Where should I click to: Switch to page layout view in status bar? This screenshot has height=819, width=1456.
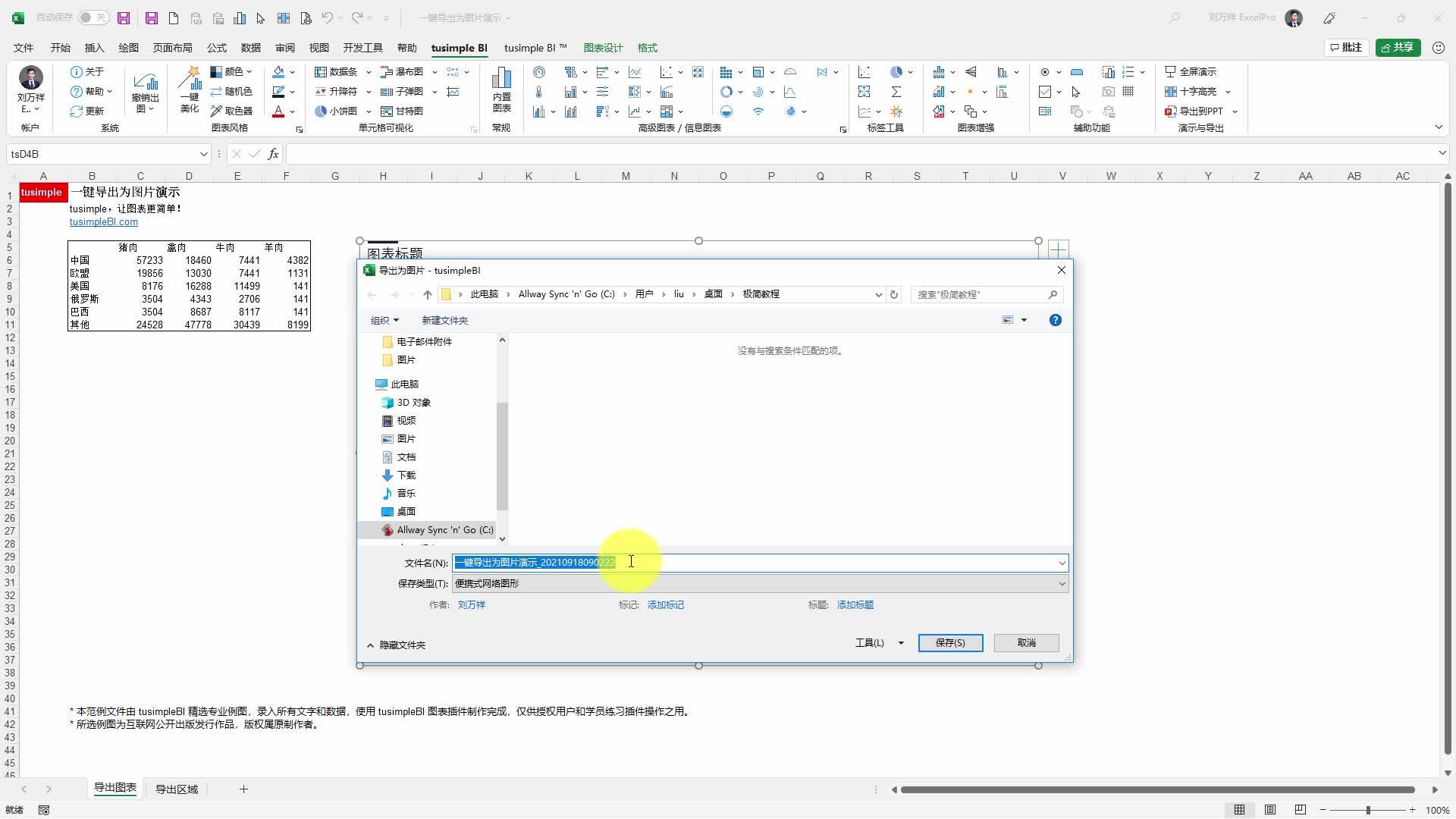1270,810
